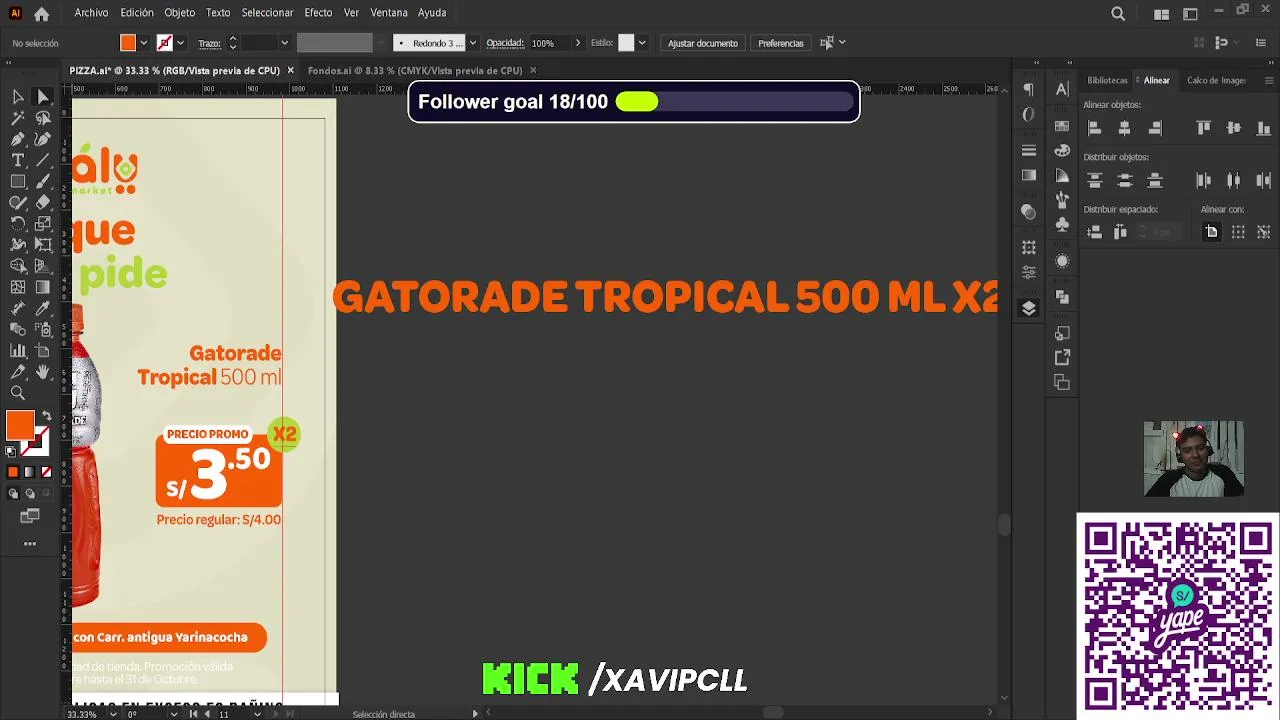Click horizontal align center icon
Viewport: 1280px width, 720px height.
tap(1124, 128)
